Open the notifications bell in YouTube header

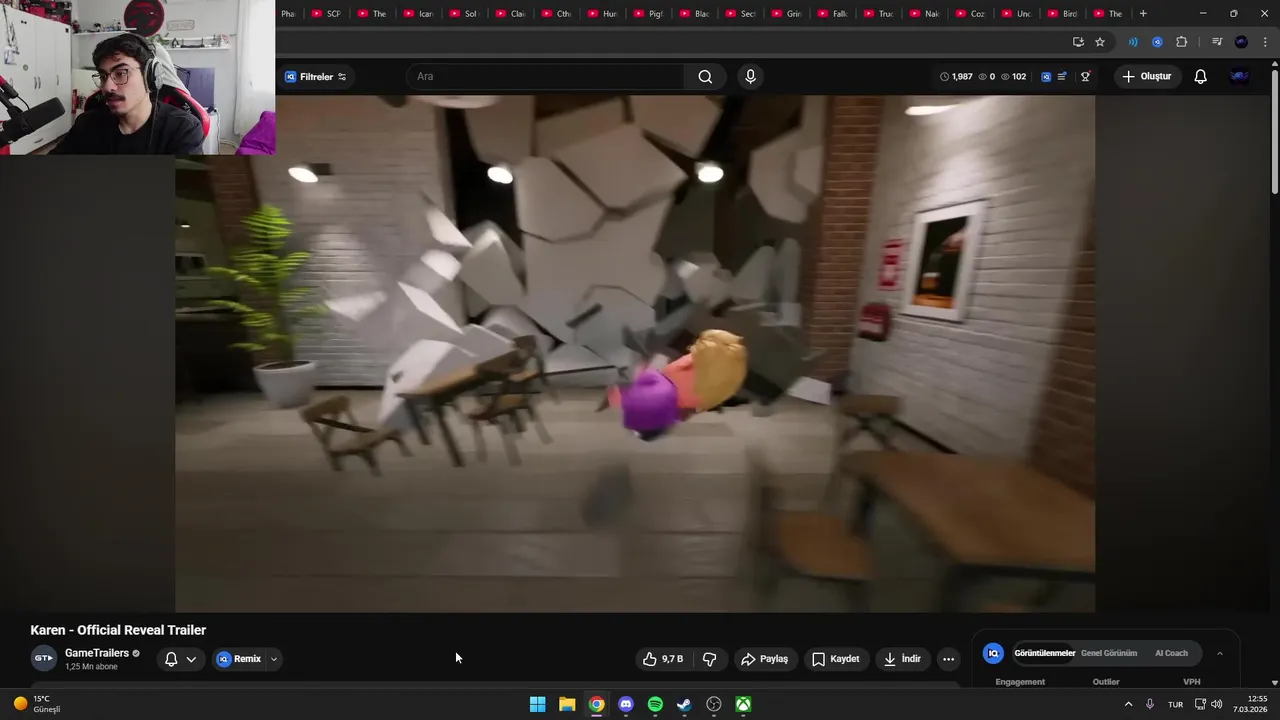pos(1200,77)
